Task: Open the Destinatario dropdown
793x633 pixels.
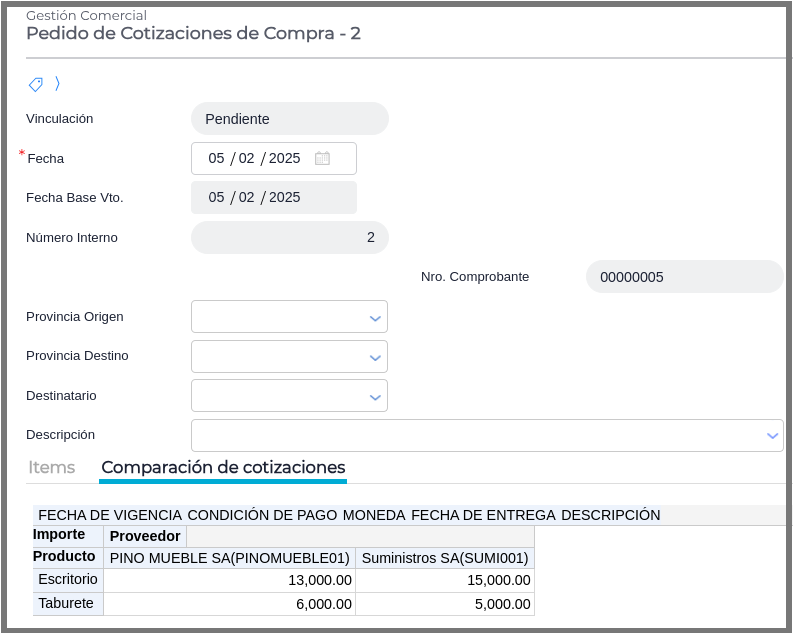Action: pyautogui.click(x=375, y=396)
